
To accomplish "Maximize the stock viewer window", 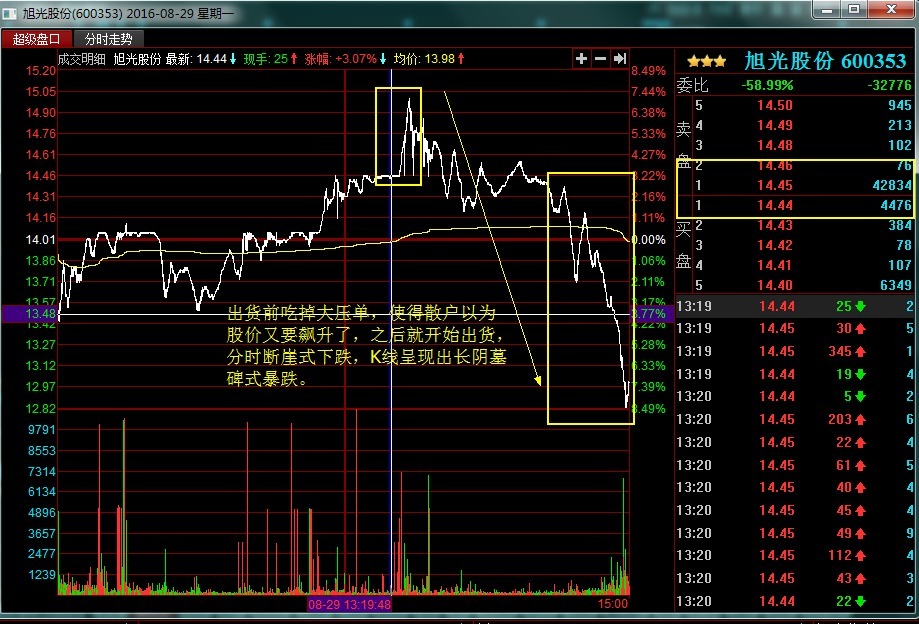I will coord(853,10).
